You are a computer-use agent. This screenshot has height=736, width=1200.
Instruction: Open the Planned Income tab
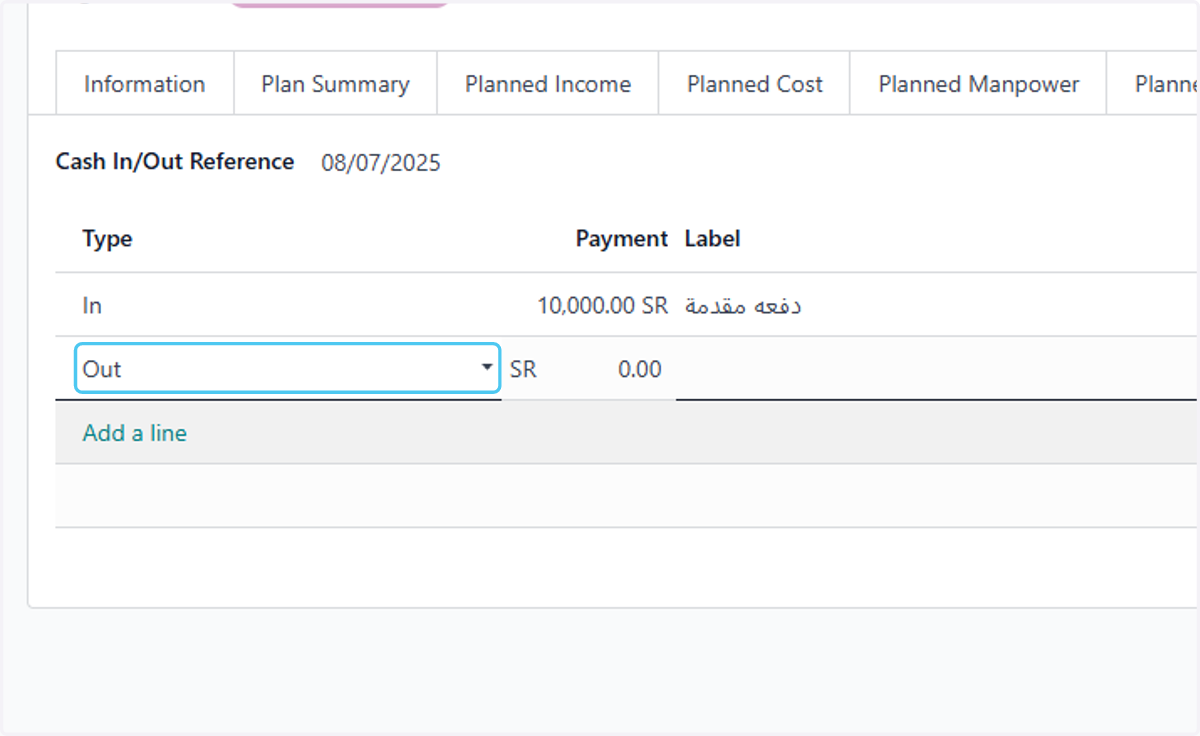point(548,84)
